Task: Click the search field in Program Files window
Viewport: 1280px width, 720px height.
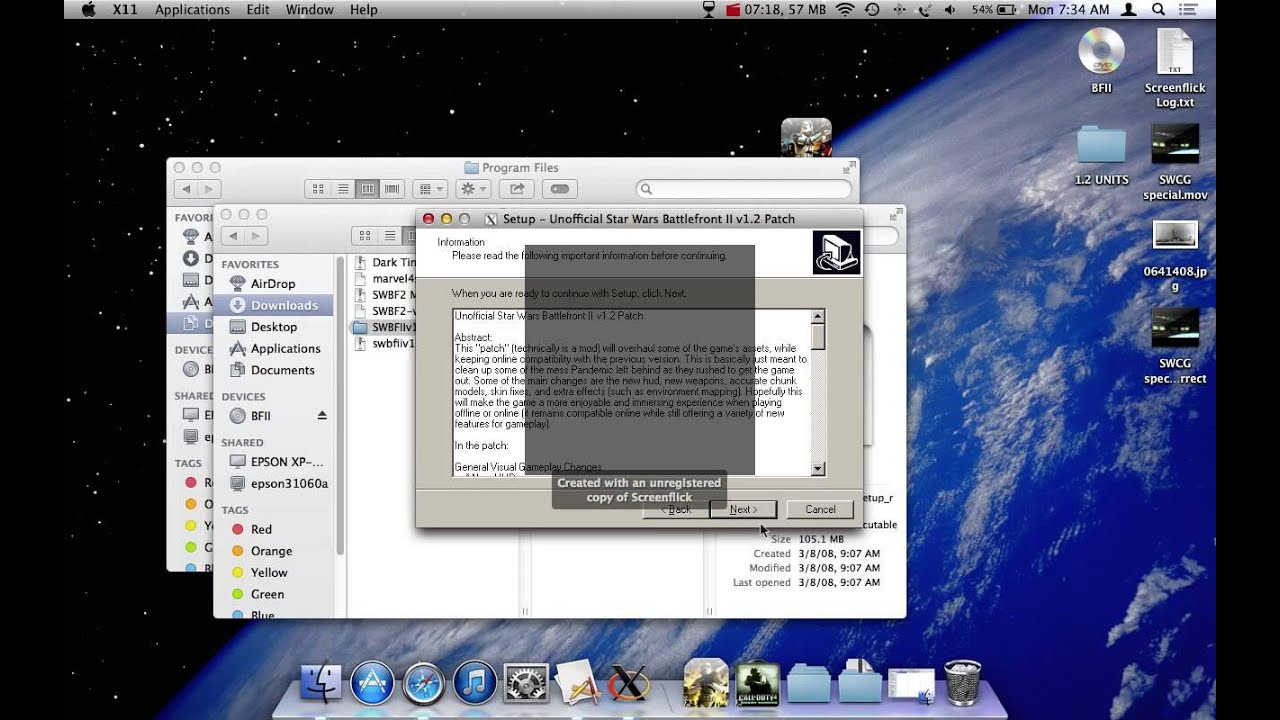Action: click(x=744, y=188)
